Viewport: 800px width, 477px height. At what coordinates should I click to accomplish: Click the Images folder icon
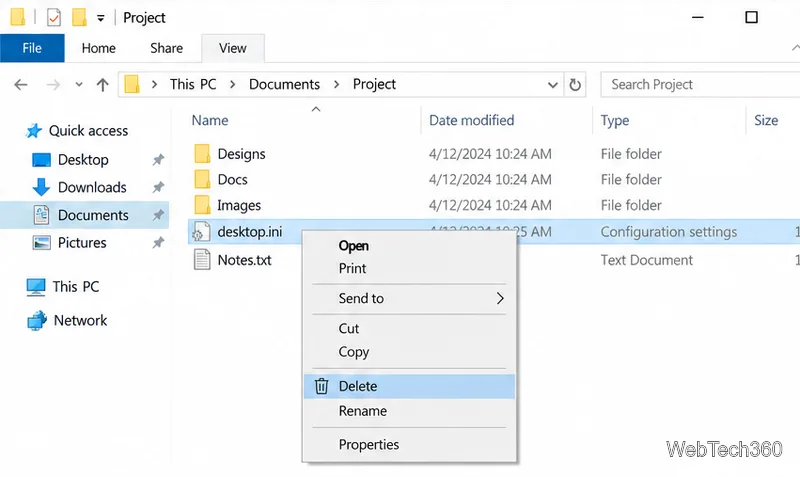pos(202,205)
